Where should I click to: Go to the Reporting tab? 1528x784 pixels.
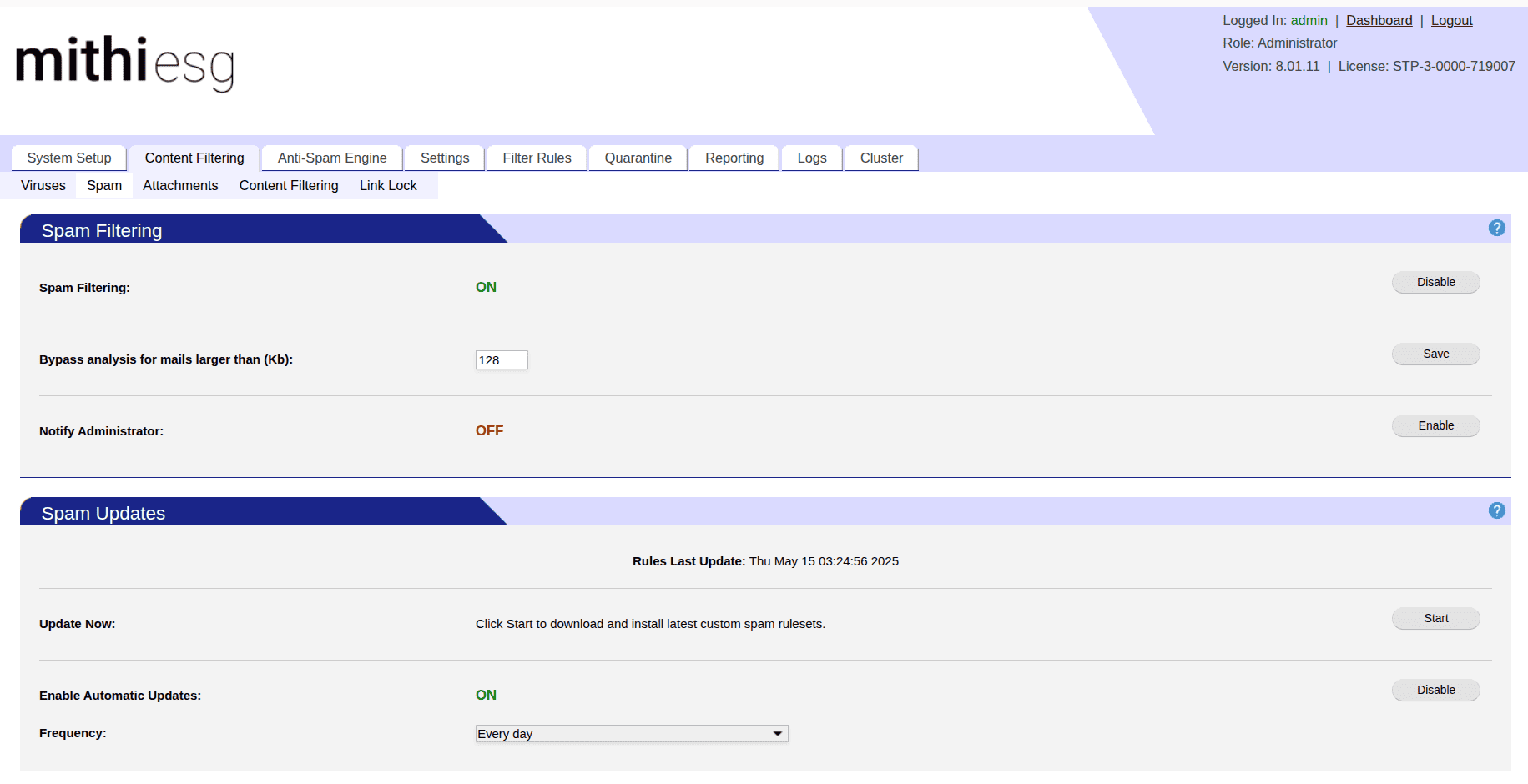coord(734,158)
